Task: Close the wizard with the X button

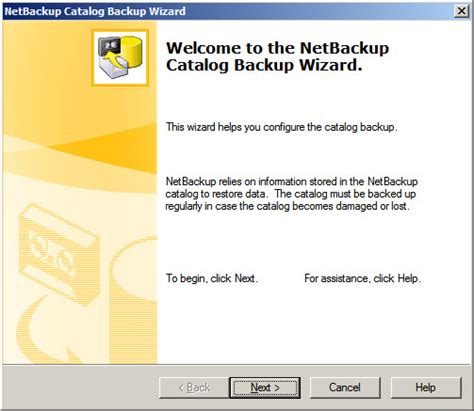Action: (x=462, y=11)
